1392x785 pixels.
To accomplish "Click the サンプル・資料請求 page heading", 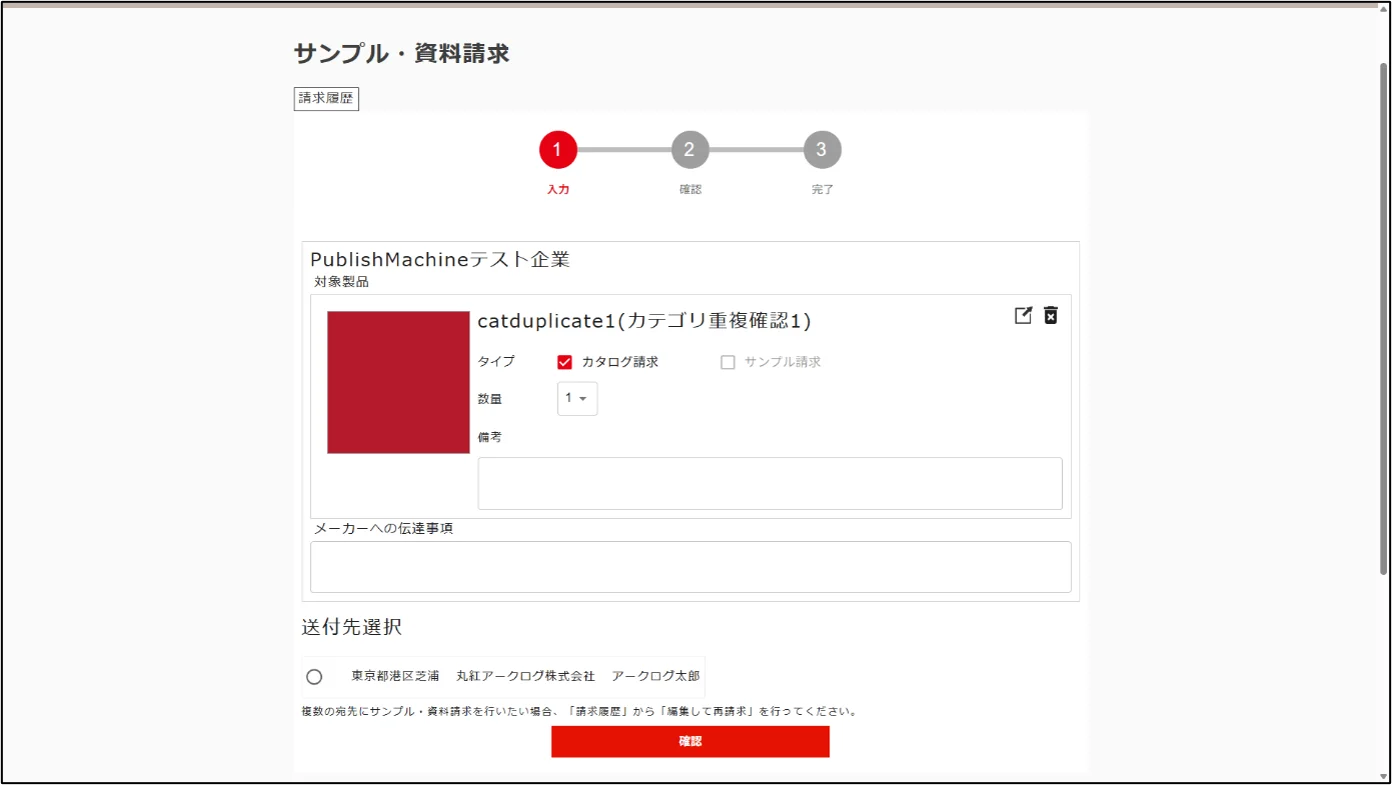I will coord(402,54).
